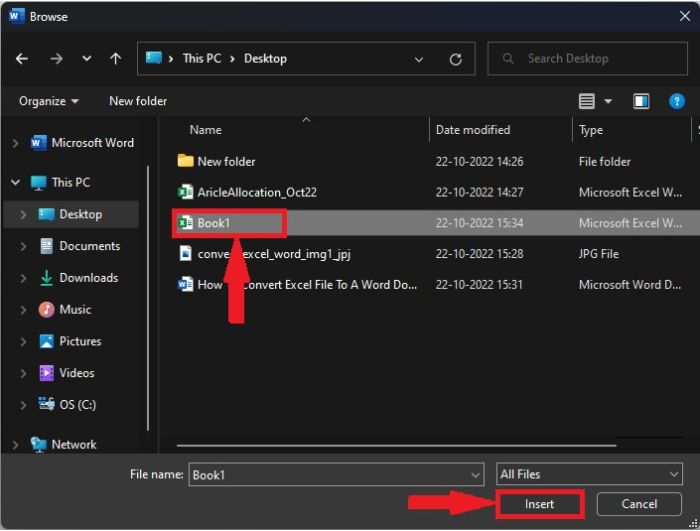
Task: Focus the Search Desktop field
Action: (588, 59)
